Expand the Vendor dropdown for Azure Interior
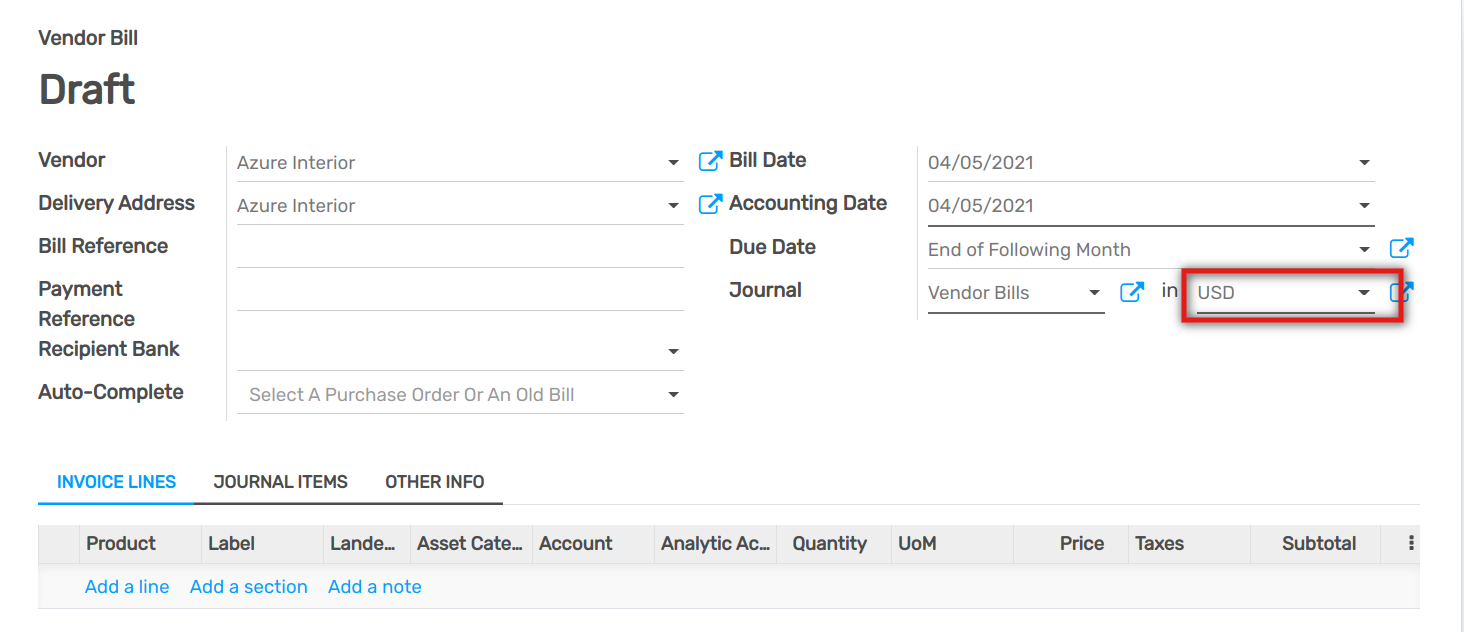Screen dimensions: 1464x632 674,161
